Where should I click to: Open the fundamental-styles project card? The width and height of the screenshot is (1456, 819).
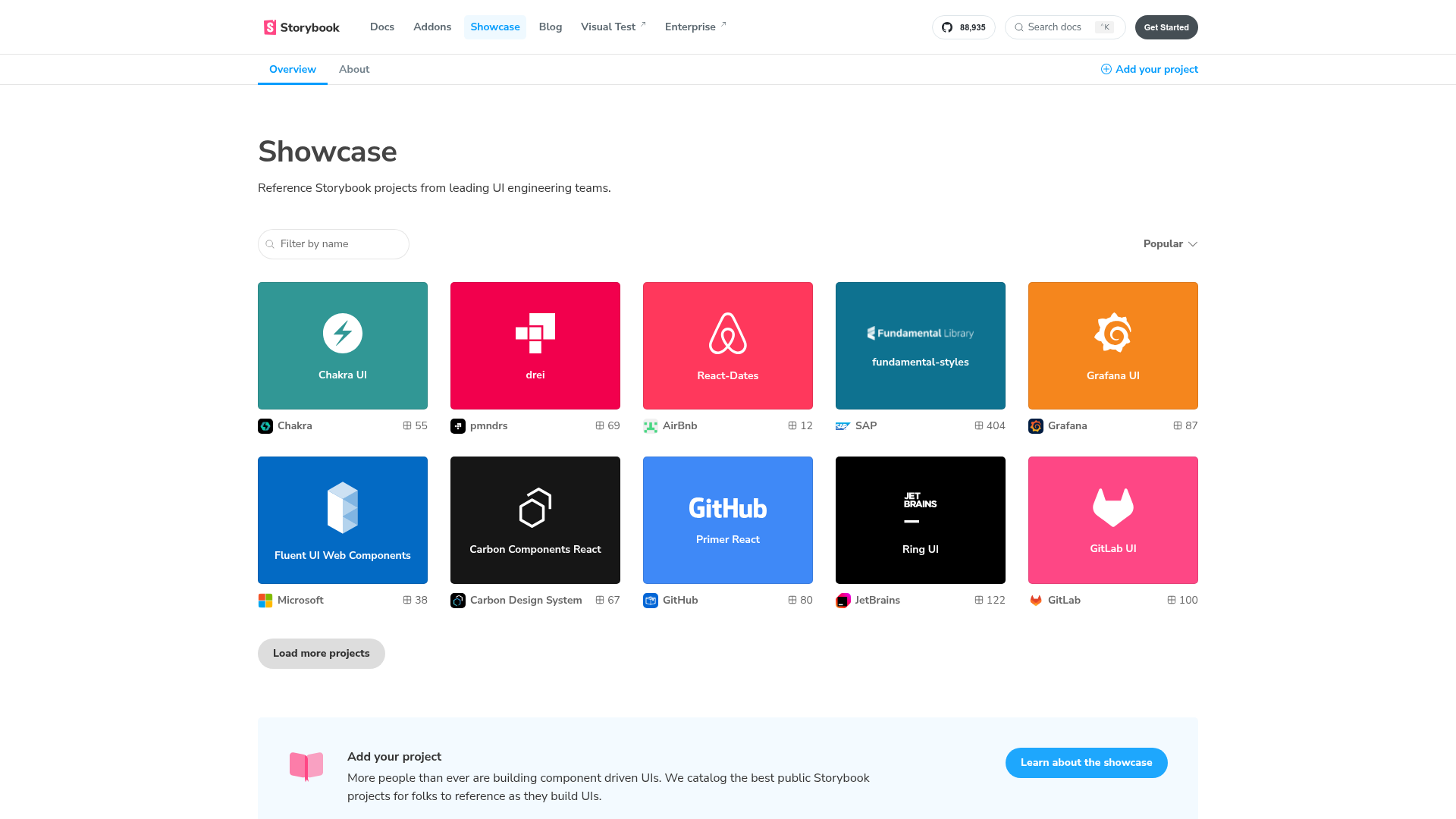click(x=921, y=346)
